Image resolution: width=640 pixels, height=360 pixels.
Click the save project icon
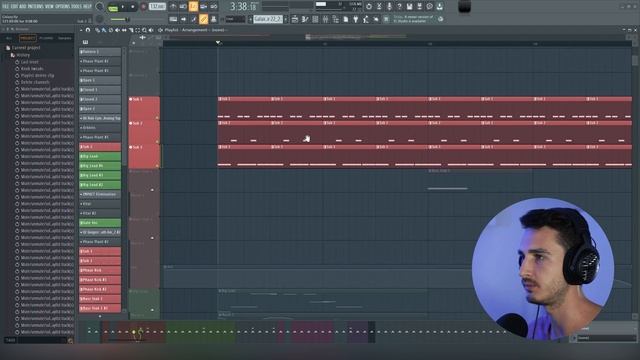[x=409, y=7]
